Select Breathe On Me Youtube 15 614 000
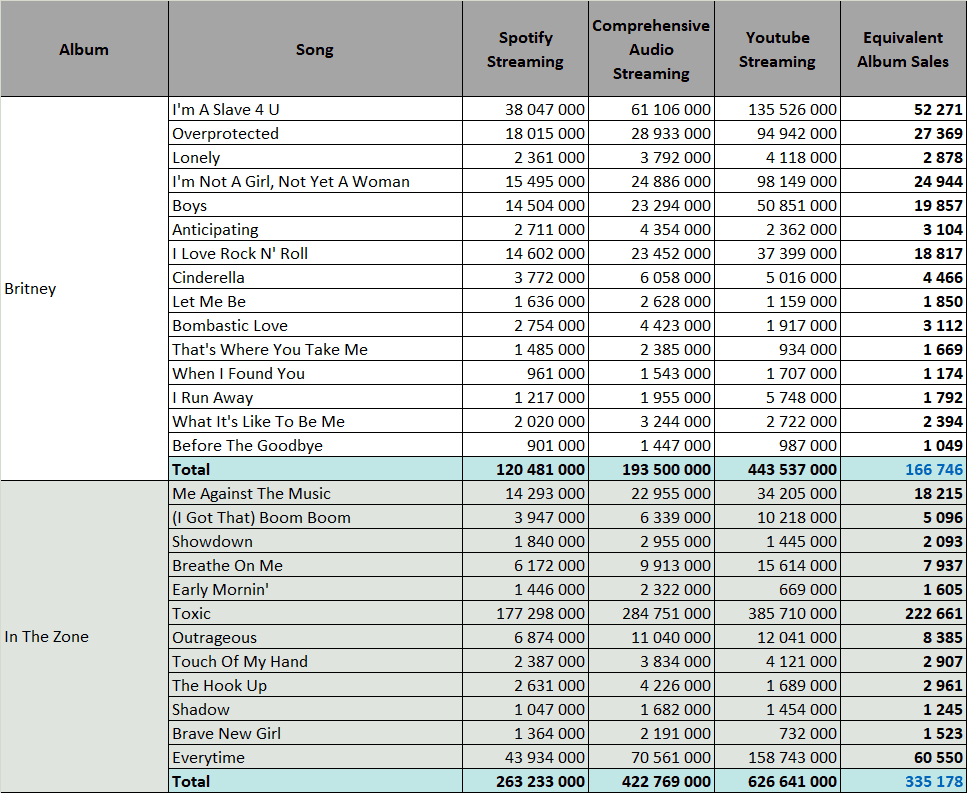The height and width of the screenshot is (793, 967). coord(777,565)
